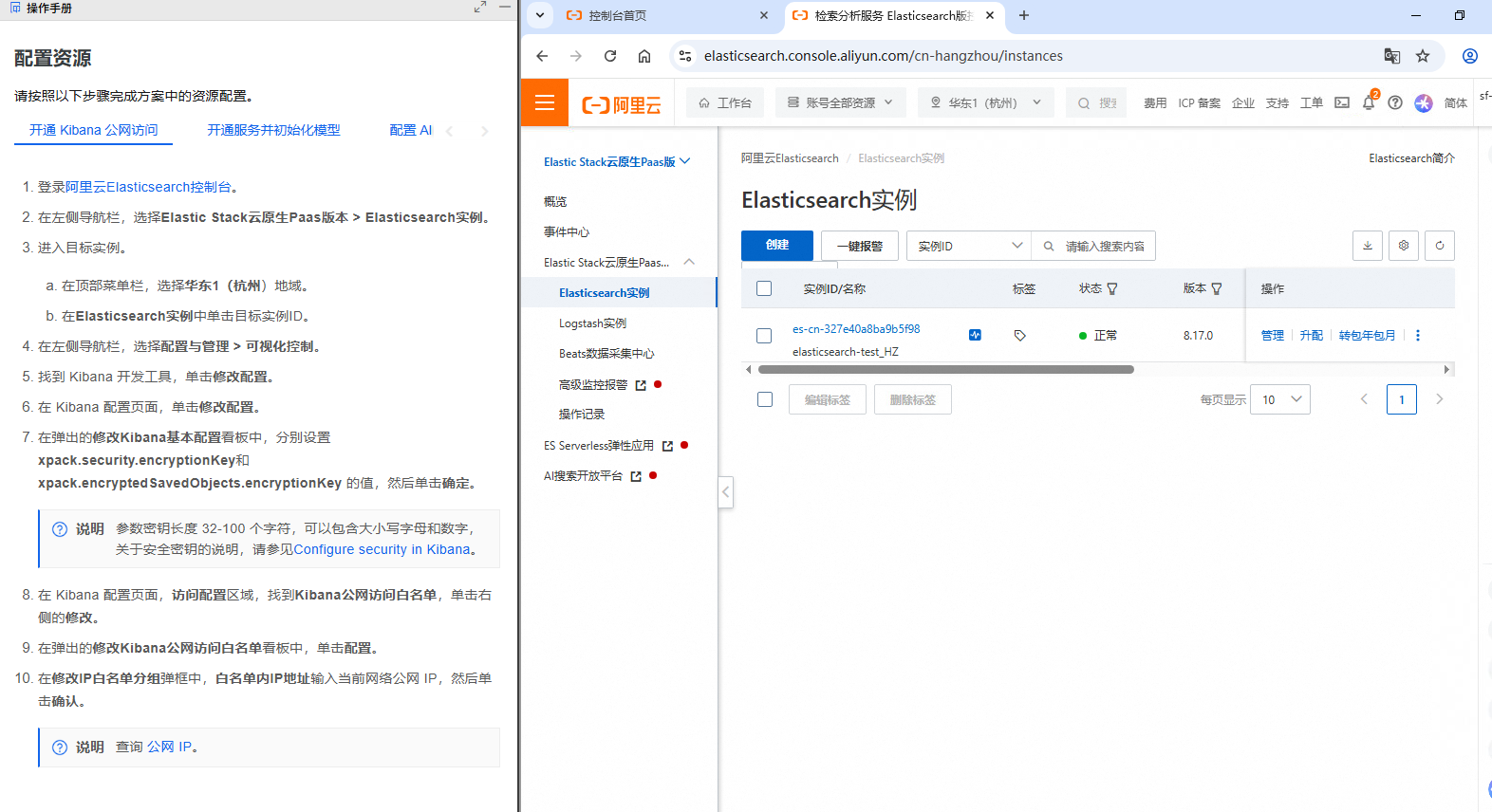Open table column settings gear icon
This screenshot has width=1492, height=812.
1404,246
